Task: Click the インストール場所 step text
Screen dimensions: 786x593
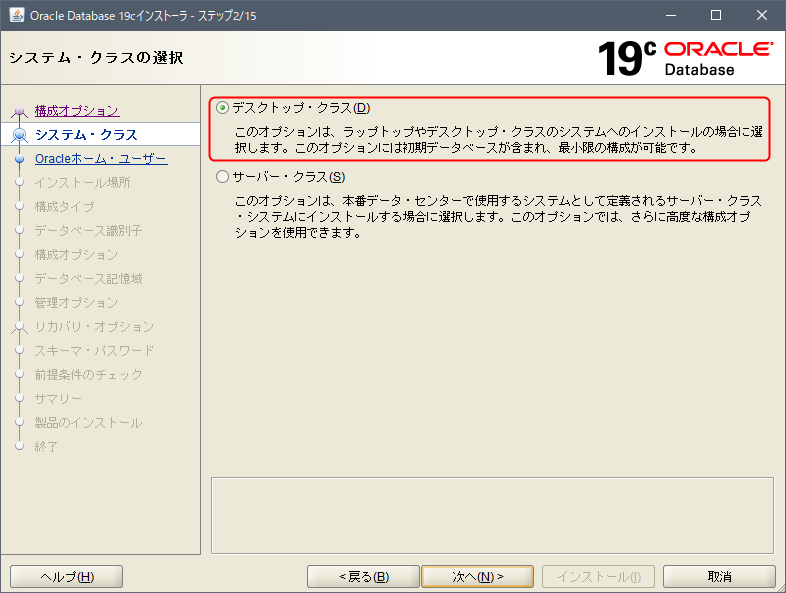Action: 82,182
